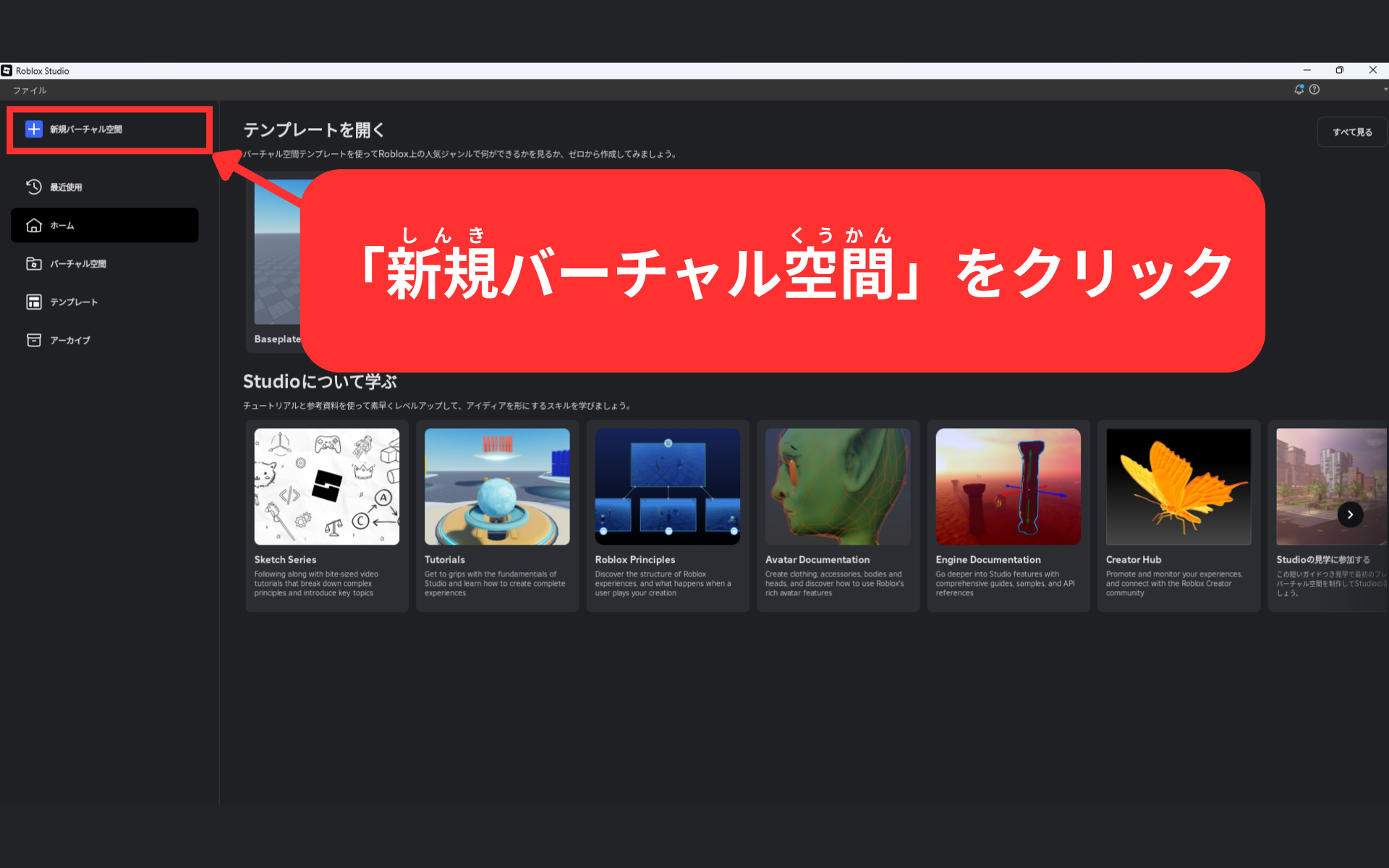The height and width of the screenshot is (868, 1389).
Task: Open the Experiences (バーチャル空間) folder icon
Action: (x=34, y=263)
